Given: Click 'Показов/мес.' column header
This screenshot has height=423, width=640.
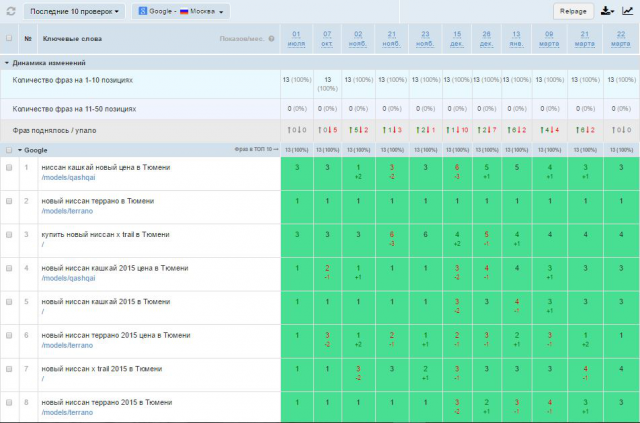Looking at the screenshot, I should [242, 39].
